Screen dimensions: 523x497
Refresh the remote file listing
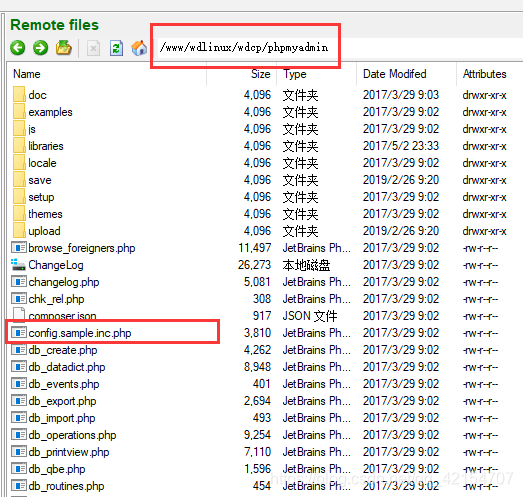tap(116, 48)
